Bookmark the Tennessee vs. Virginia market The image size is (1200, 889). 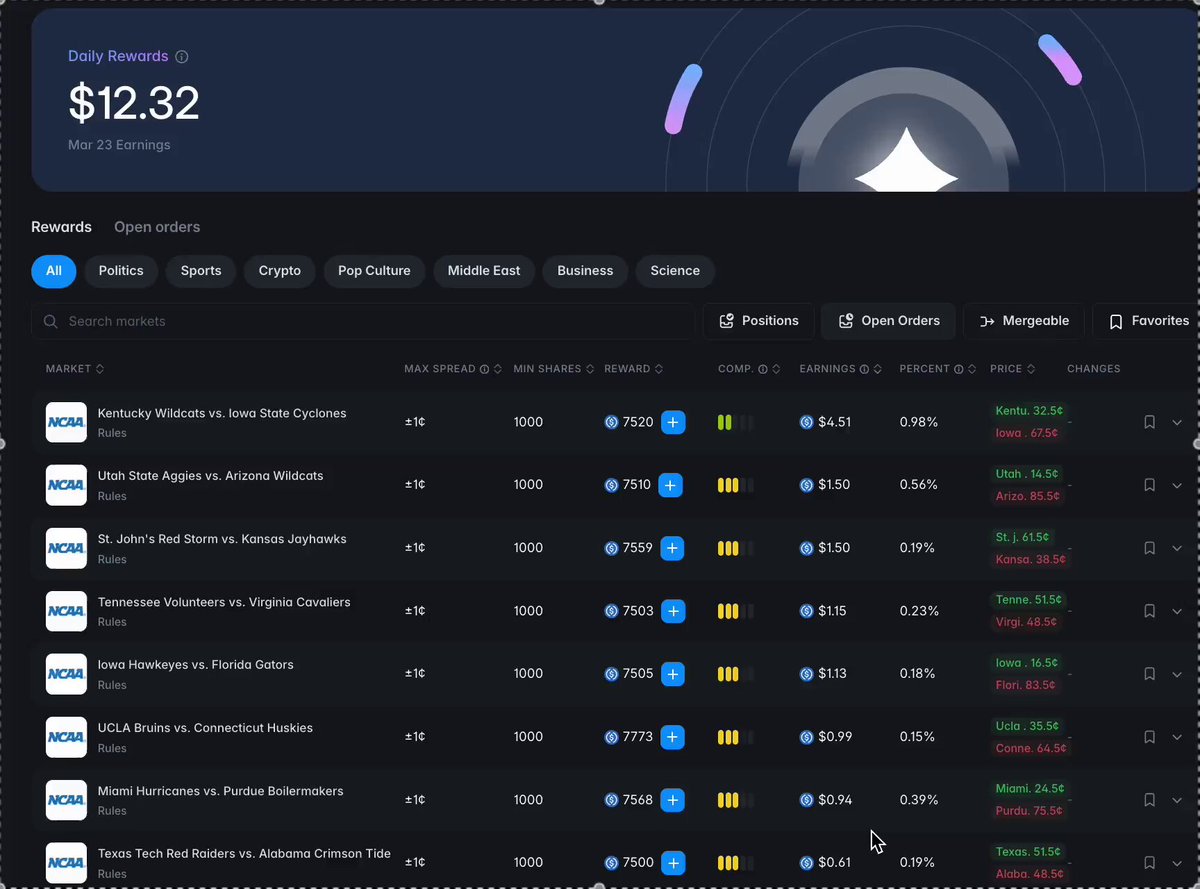(x=1150, y=611)
